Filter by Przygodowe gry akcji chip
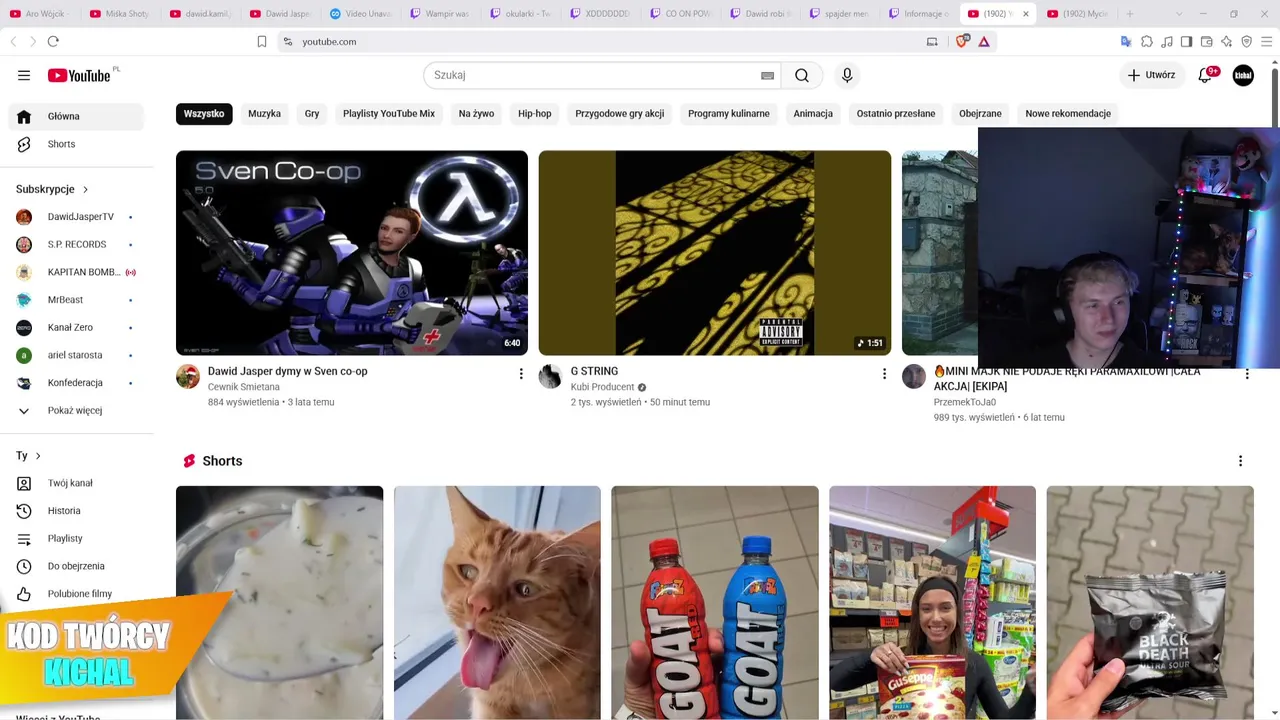The width and height of the screenshot is (1280, 720). click(620, 114)
